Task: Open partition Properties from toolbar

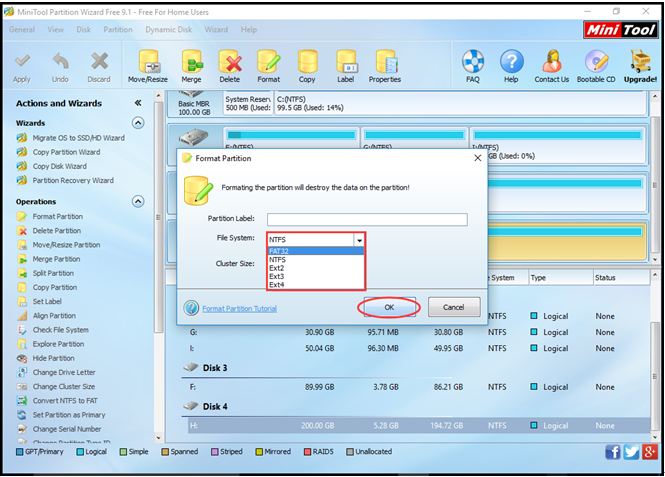Action: tap(385, 62)
